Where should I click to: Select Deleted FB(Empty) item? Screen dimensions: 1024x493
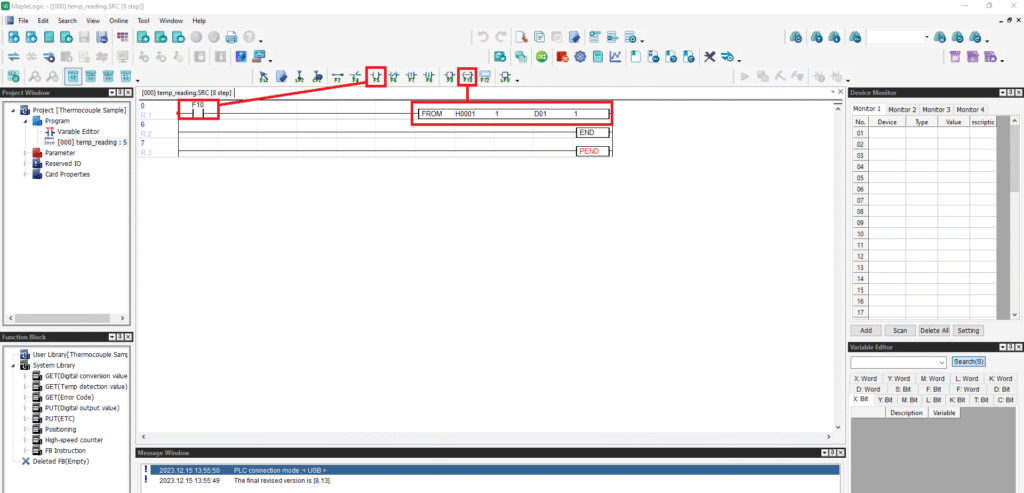(61, 462)
